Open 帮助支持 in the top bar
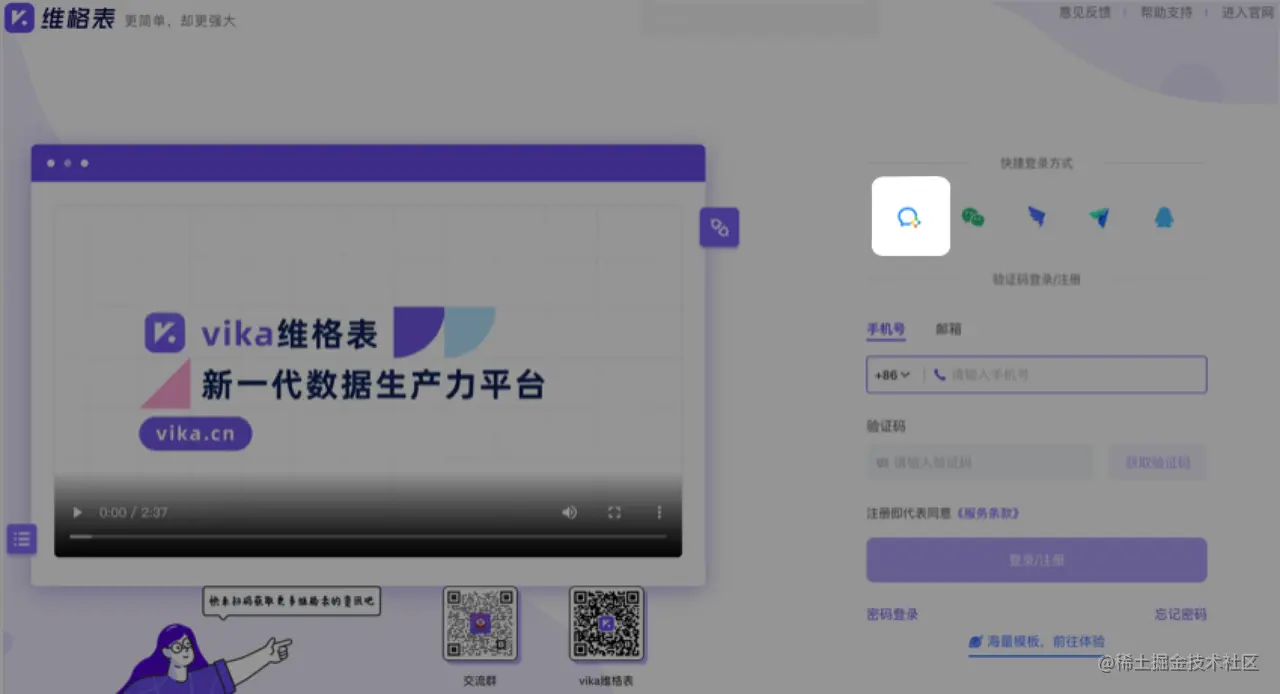Screen dimensions: 1280x694 [x=1166, y=13]
